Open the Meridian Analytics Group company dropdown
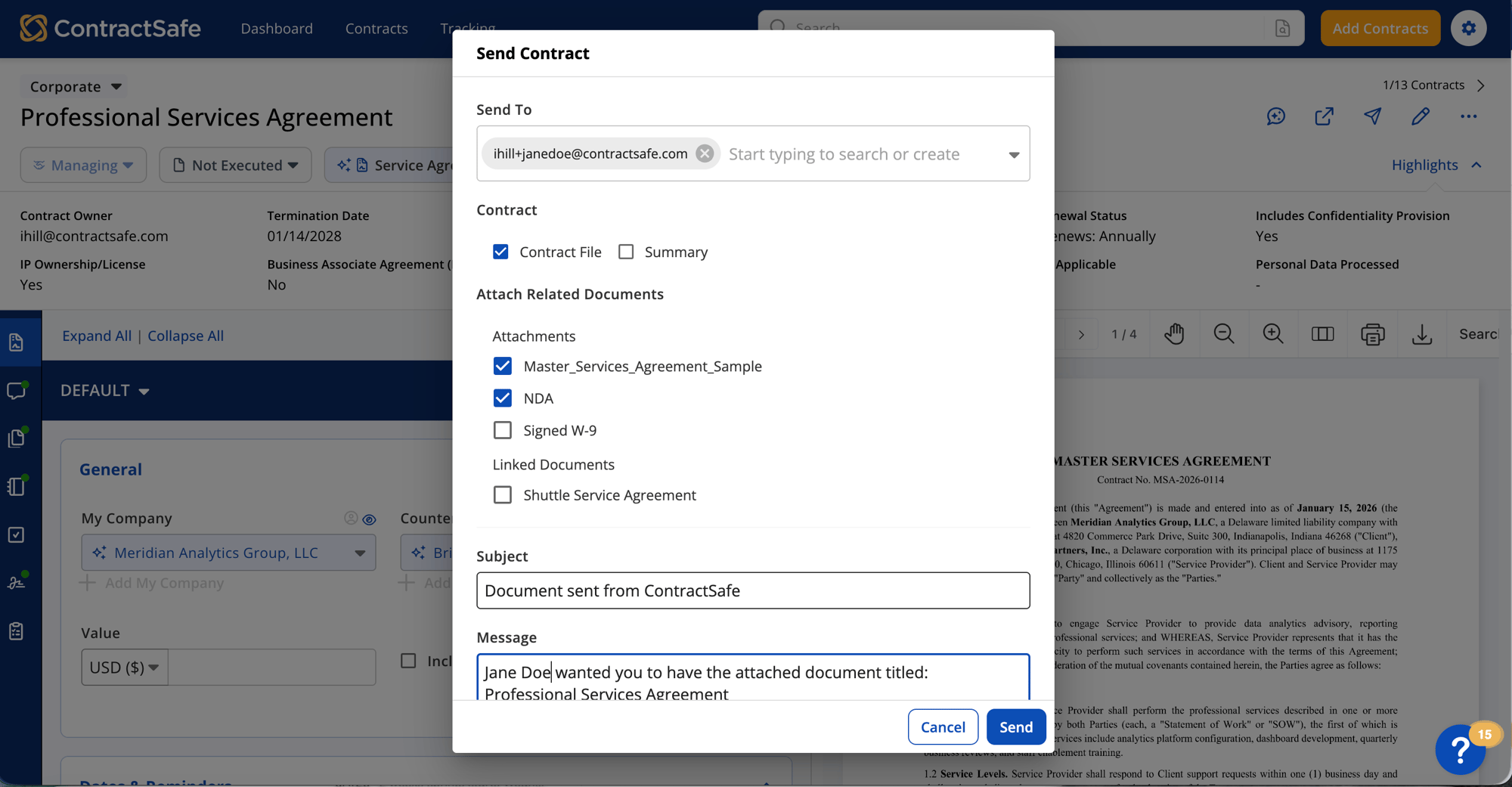Image resolution: width=1512 pixels, height=787 pixels. (x=228, y=553)
